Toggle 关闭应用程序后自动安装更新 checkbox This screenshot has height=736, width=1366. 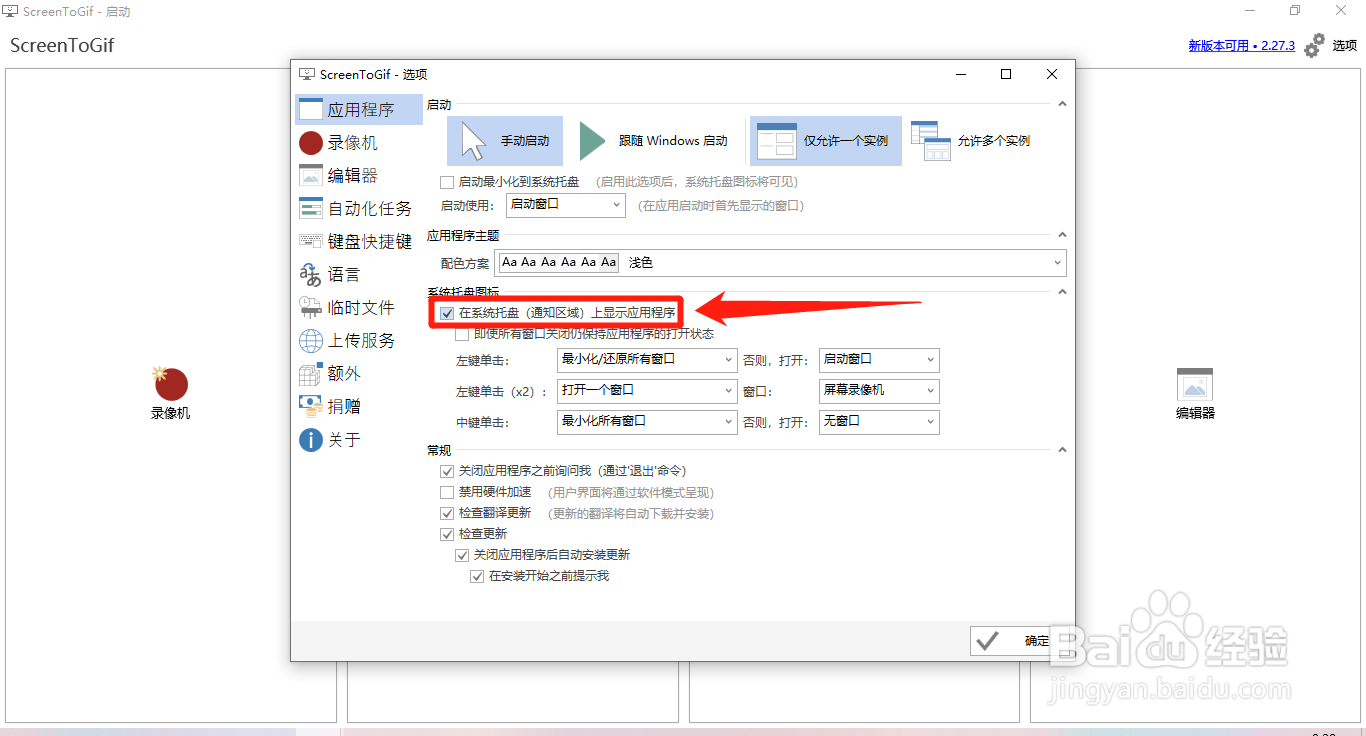pyautogui.click(x=463, y=555)
